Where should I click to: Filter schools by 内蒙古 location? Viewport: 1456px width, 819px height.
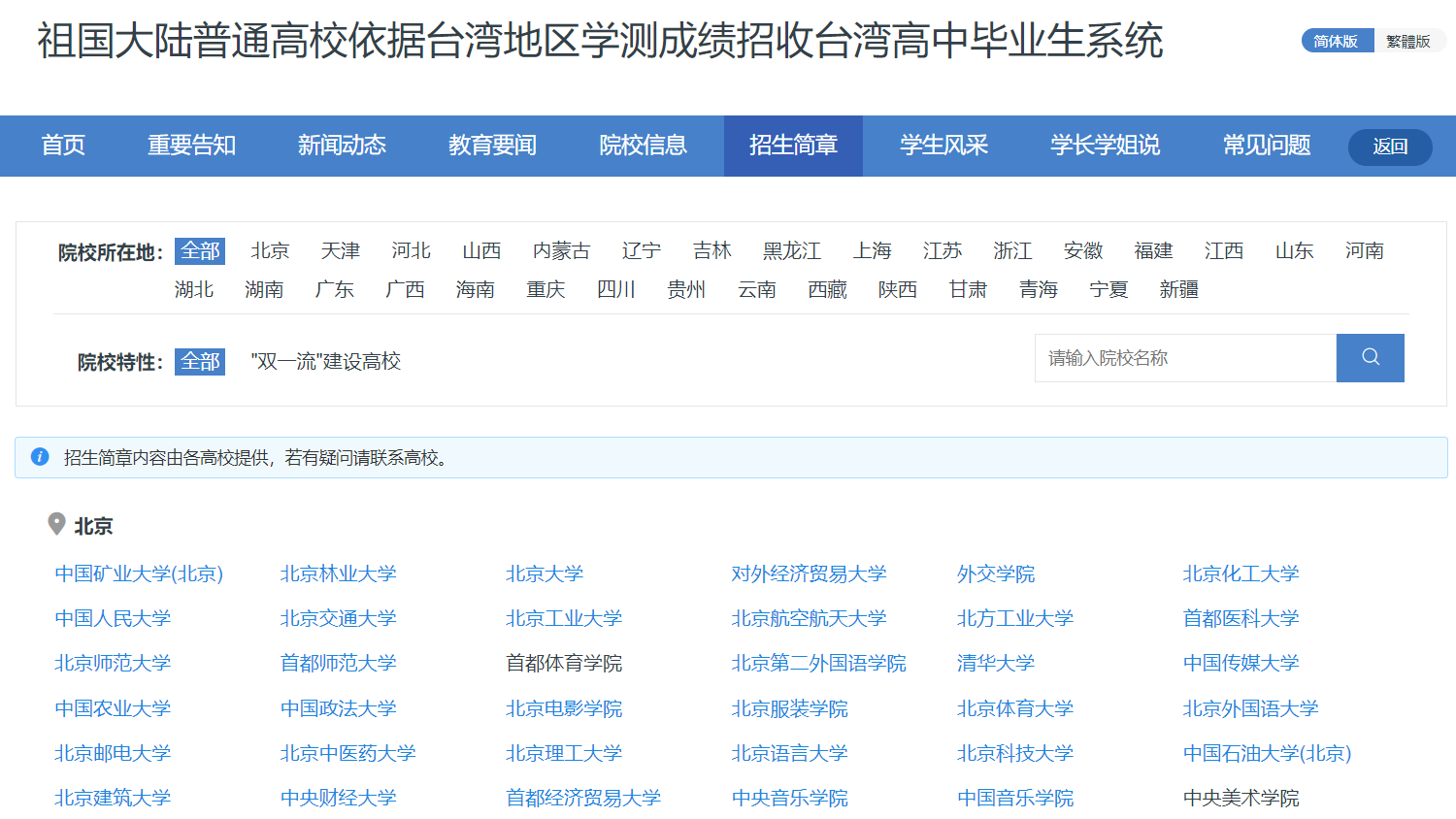point(561,251)
